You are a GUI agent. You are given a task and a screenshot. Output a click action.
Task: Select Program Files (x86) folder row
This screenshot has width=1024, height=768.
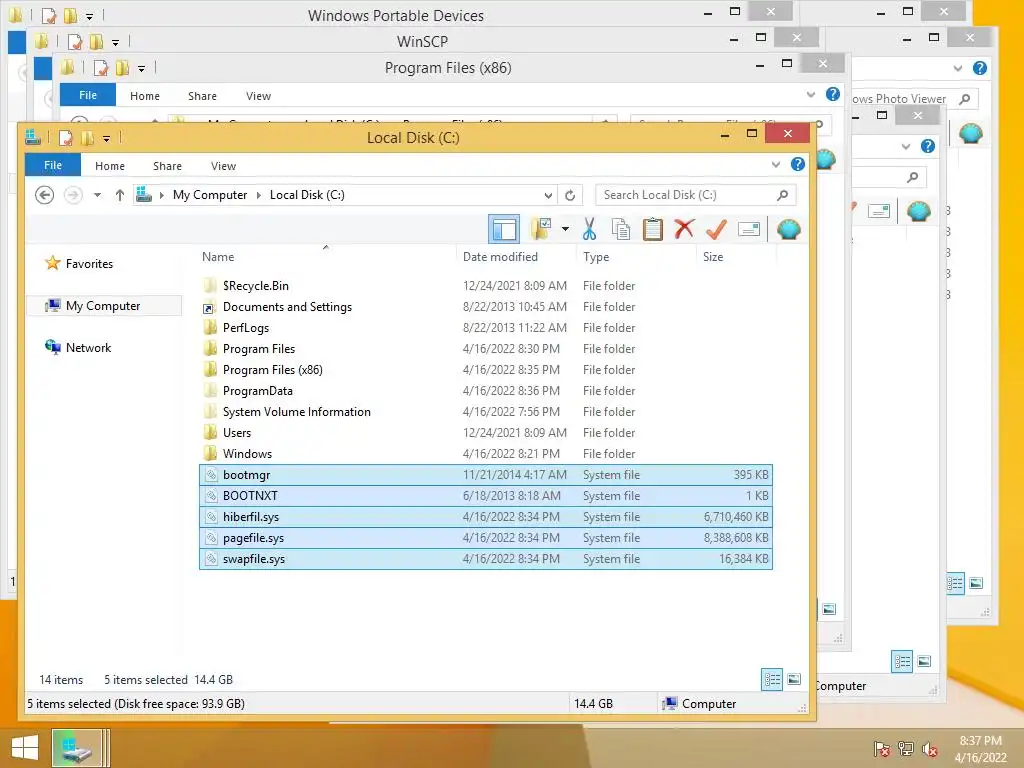486,370
